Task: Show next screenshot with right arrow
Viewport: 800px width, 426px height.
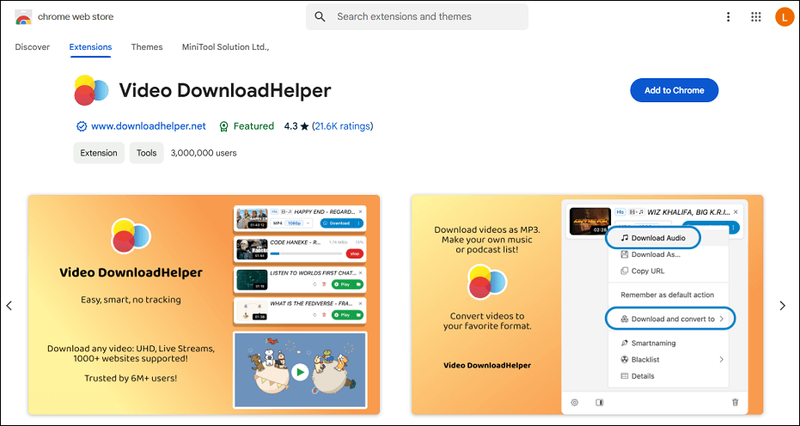Action: coord(783,306)
